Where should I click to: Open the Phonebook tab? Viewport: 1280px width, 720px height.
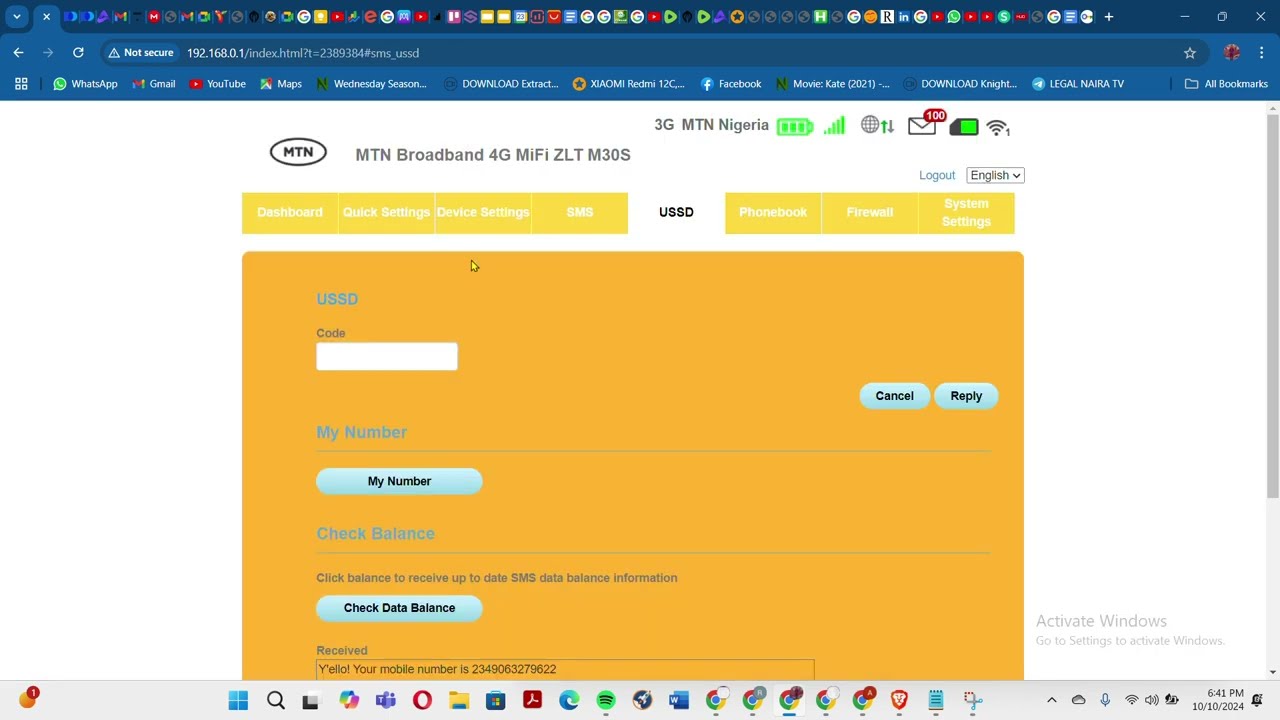(773, 212)
